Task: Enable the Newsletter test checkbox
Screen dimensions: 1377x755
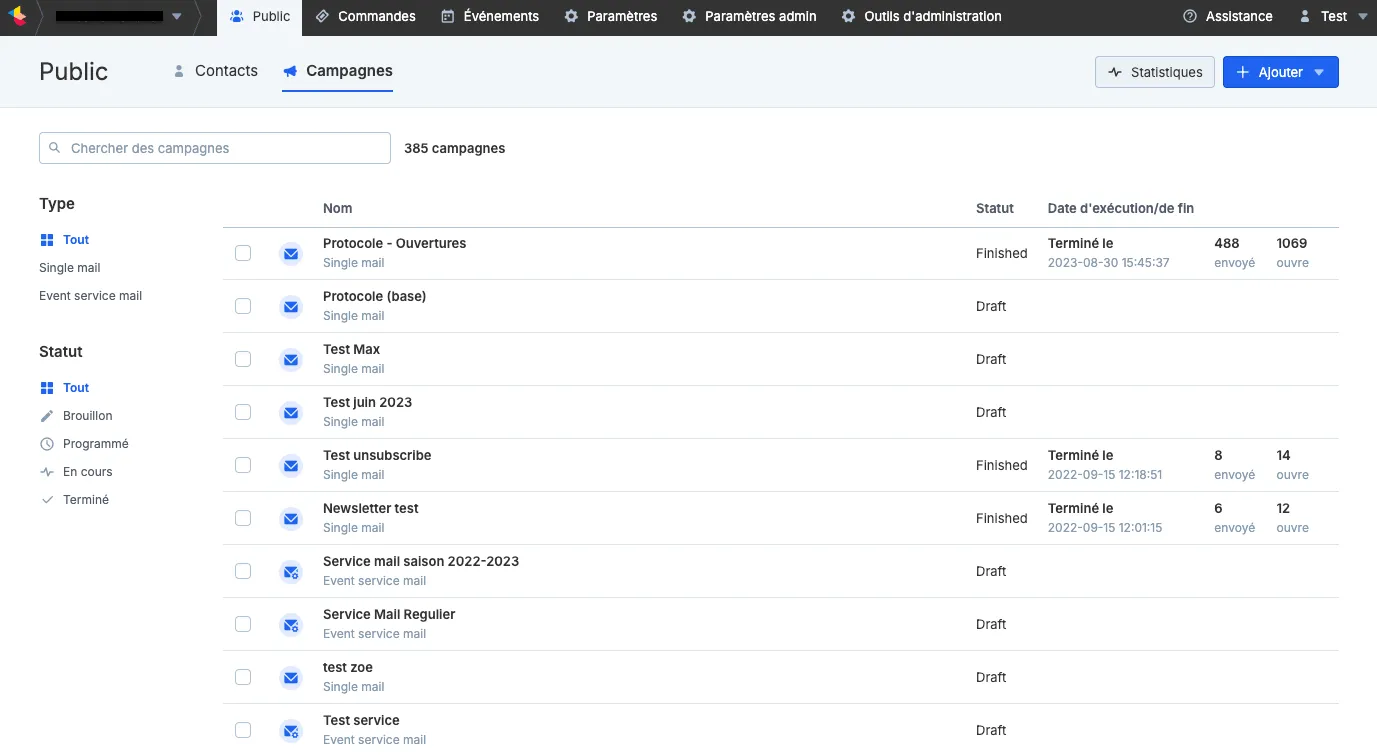Action: click(243, 518)
